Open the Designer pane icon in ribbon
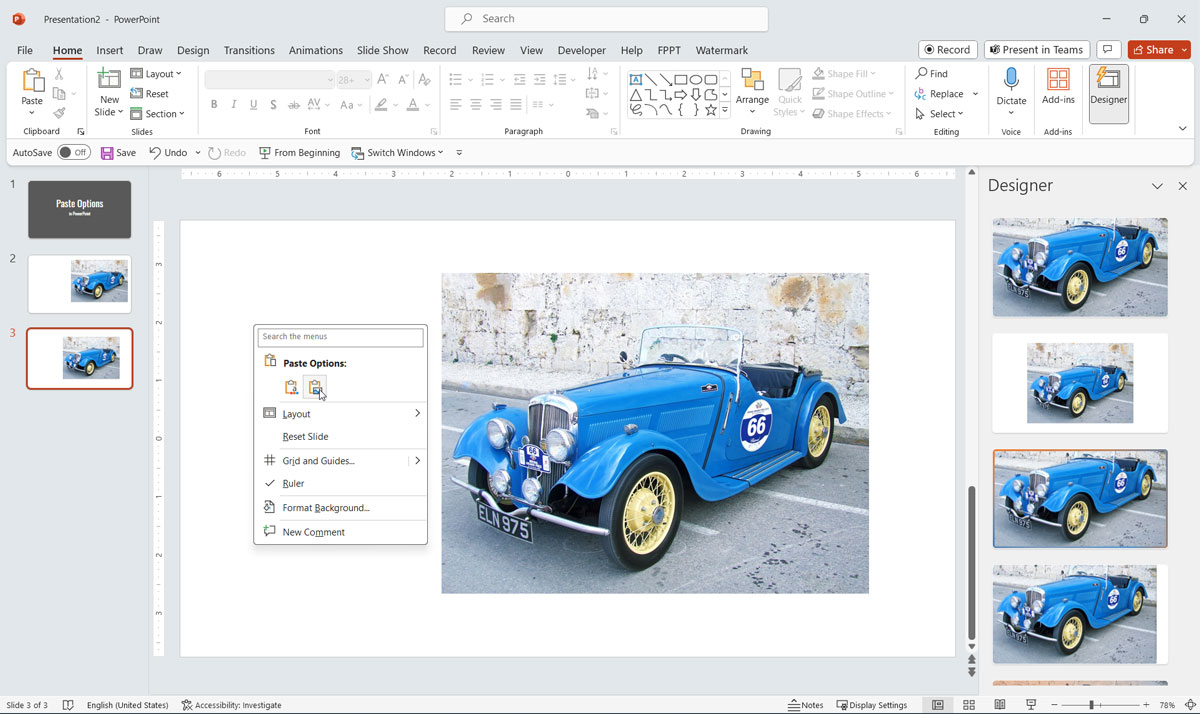This screenshot has height=714, width=1200. 1108,93
